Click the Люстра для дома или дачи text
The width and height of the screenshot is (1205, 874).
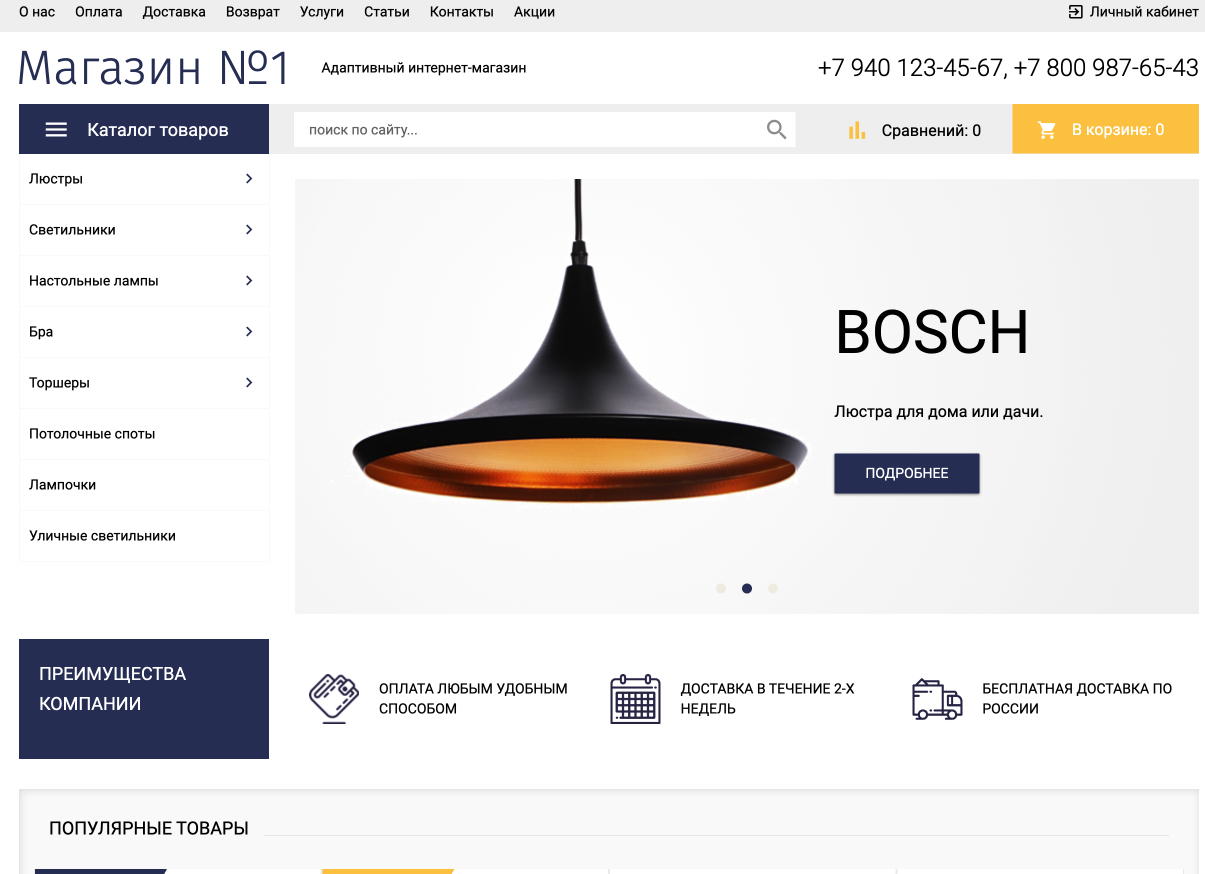tap(938, 411)
